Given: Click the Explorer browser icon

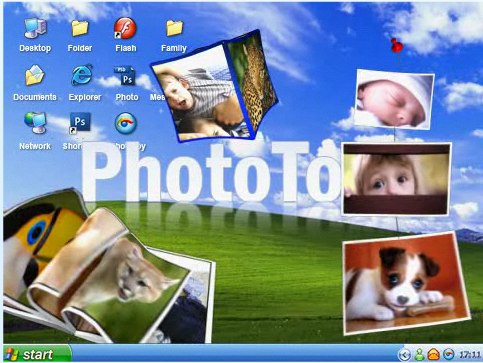Looking at the screenshot, I should pyautogui.click(x=82, y=75).
